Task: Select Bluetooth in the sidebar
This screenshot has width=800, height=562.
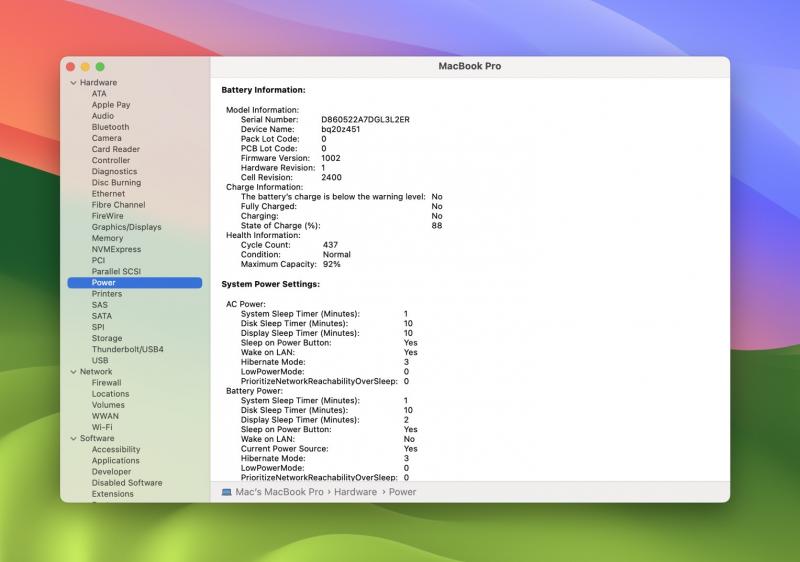Action: (x=110, y=127)
